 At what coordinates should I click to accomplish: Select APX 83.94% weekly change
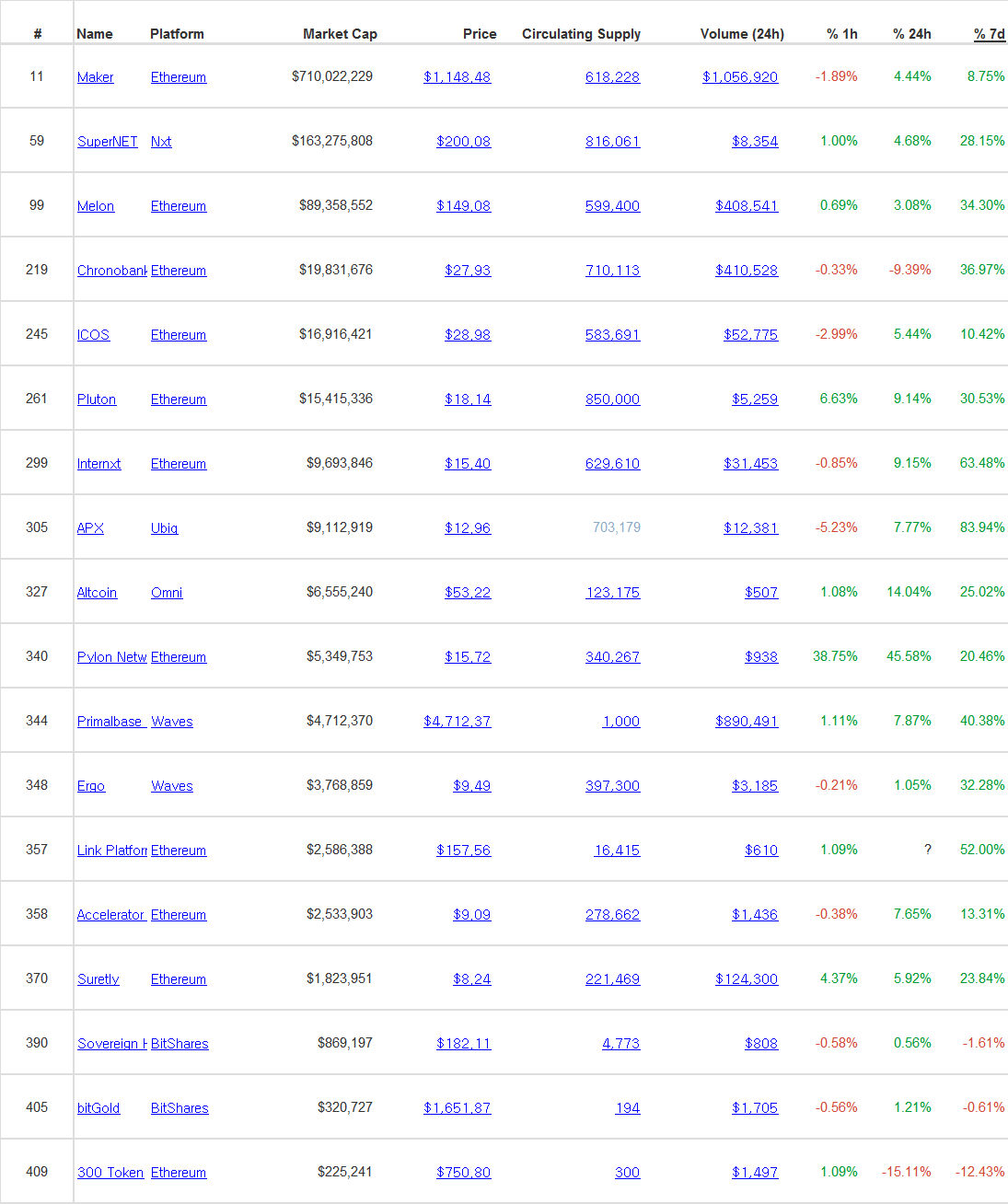click(x=982, y=527)
